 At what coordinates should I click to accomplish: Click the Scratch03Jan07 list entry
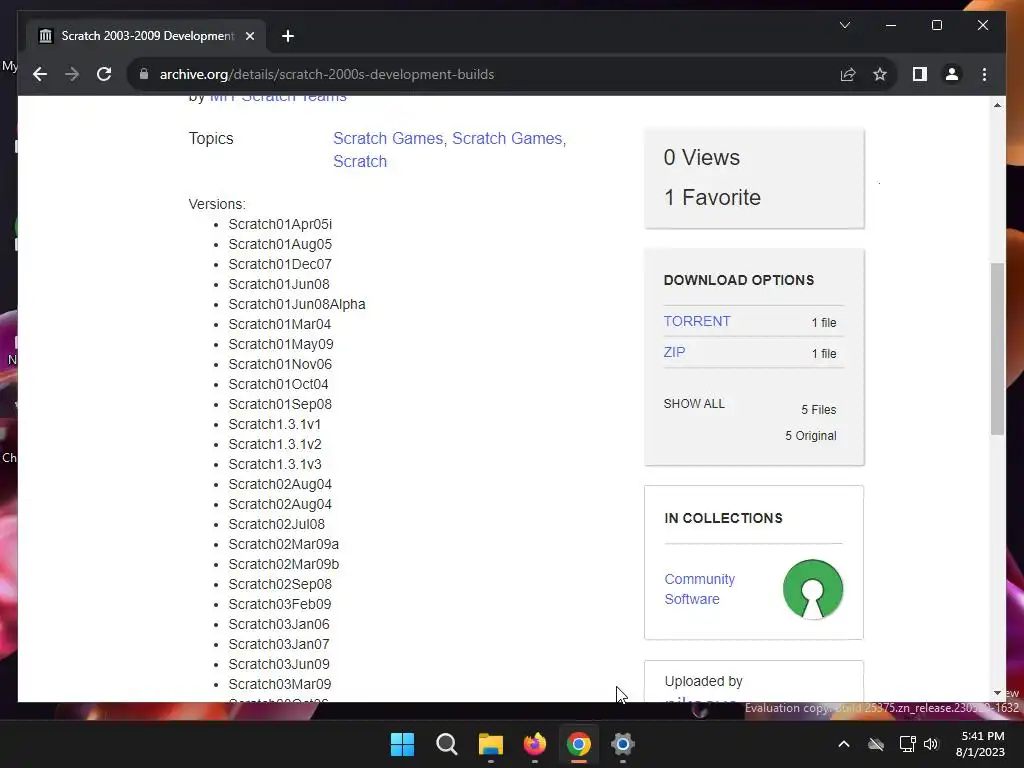[x=279, y=645]
